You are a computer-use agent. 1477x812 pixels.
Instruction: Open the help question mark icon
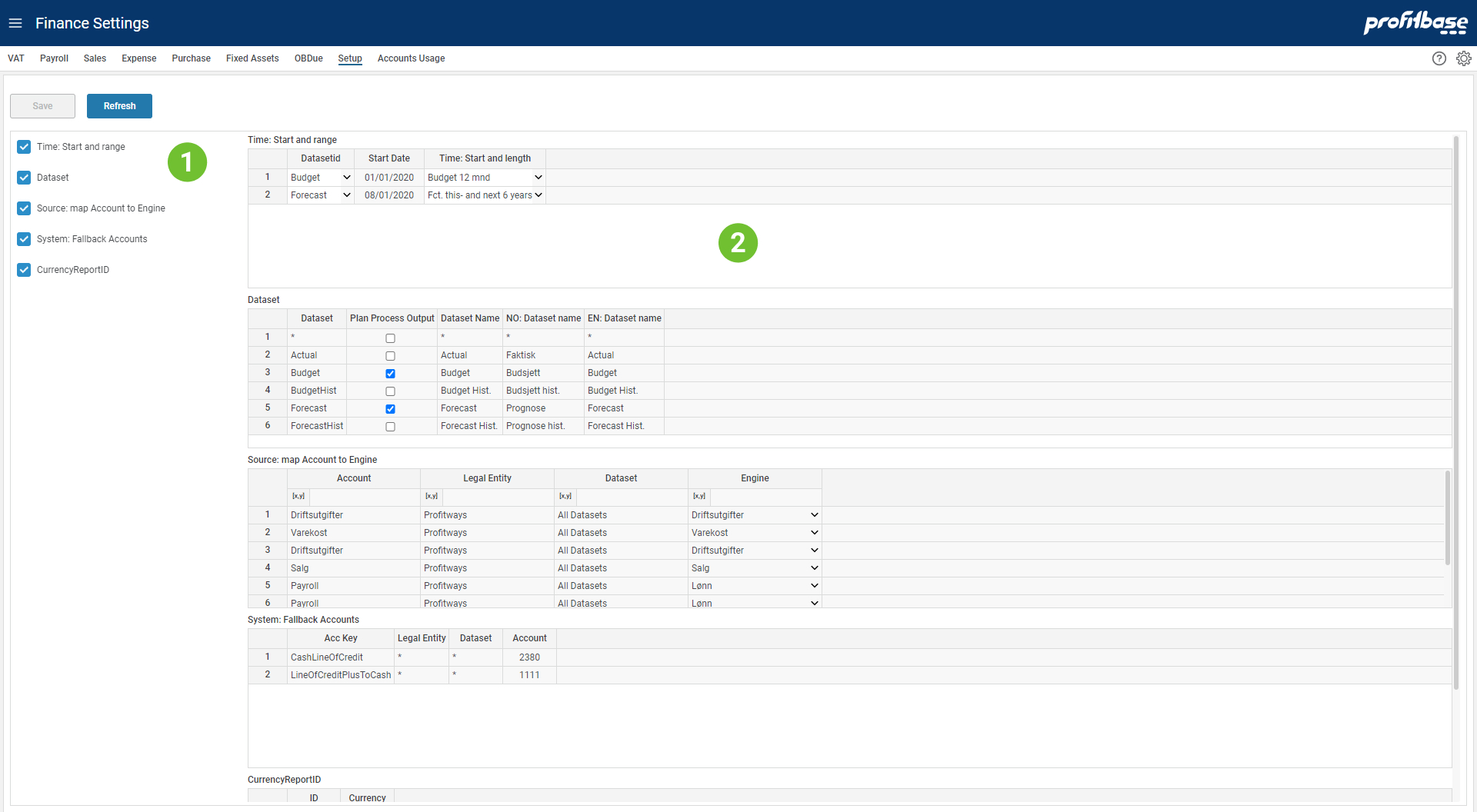click(1439, 58)
